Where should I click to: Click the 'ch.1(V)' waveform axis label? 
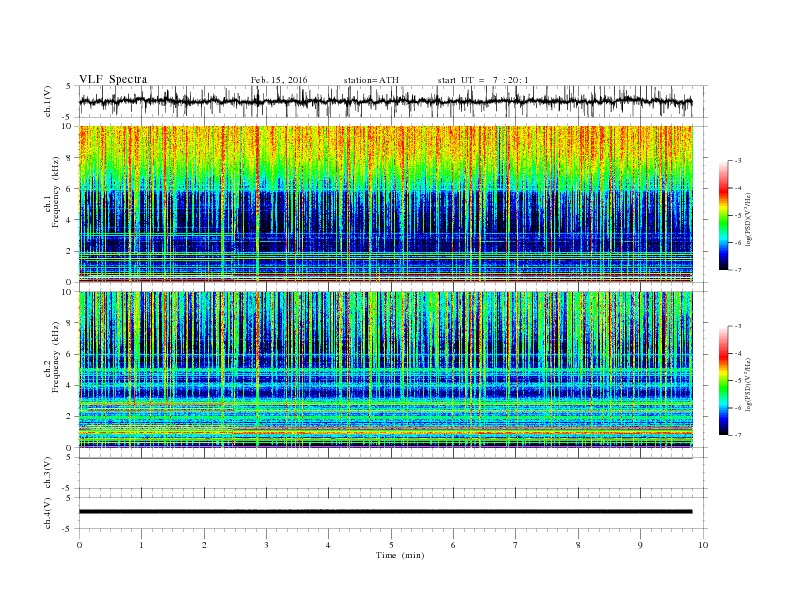click(48, 101)
